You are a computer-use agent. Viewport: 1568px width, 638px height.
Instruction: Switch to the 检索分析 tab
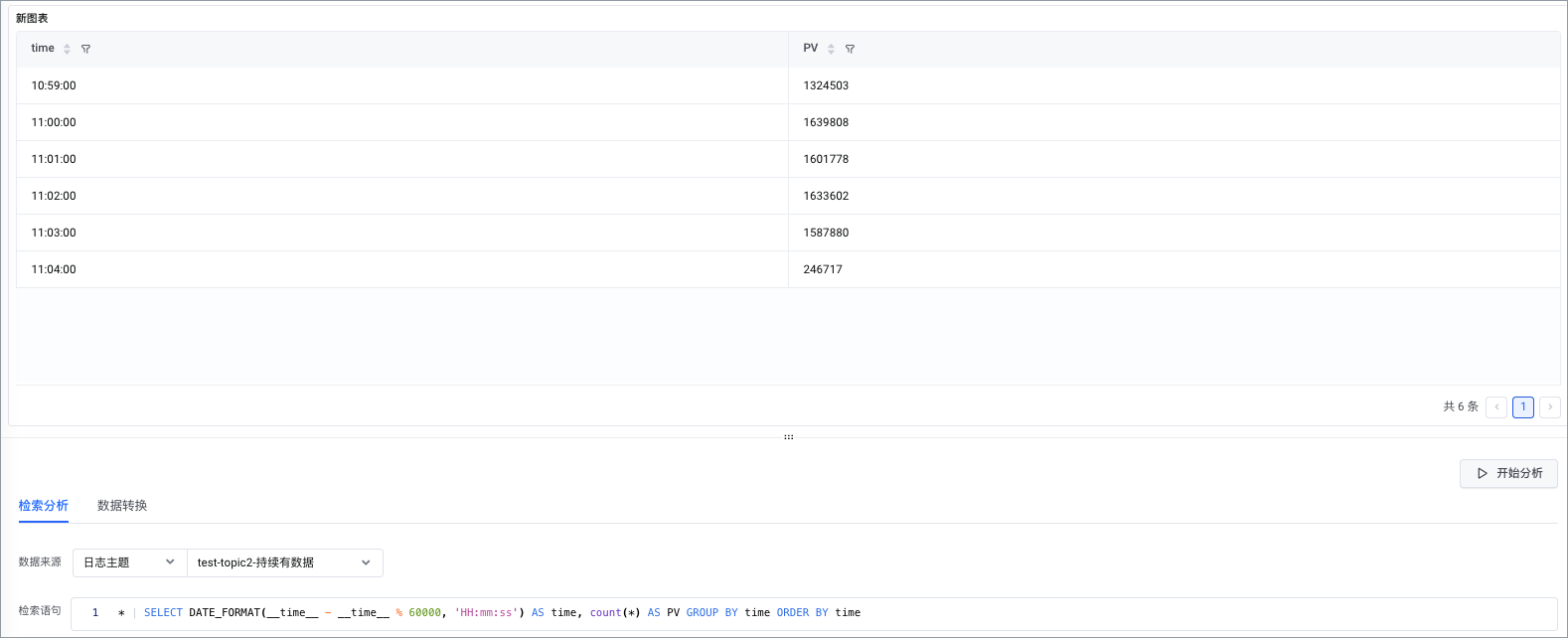point(44,506)
